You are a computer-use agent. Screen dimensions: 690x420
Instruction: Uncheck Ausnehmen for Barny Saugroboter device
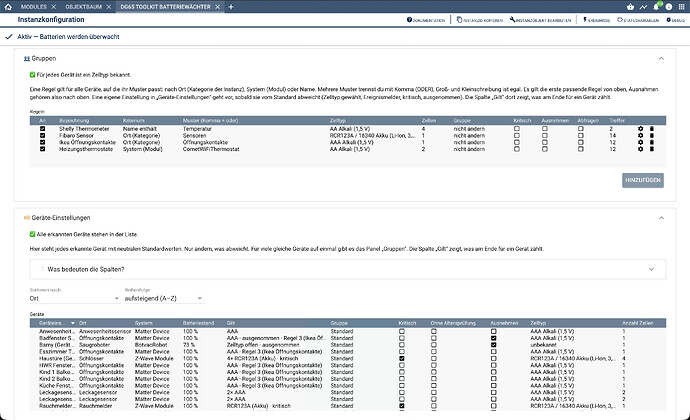(493, 345)
